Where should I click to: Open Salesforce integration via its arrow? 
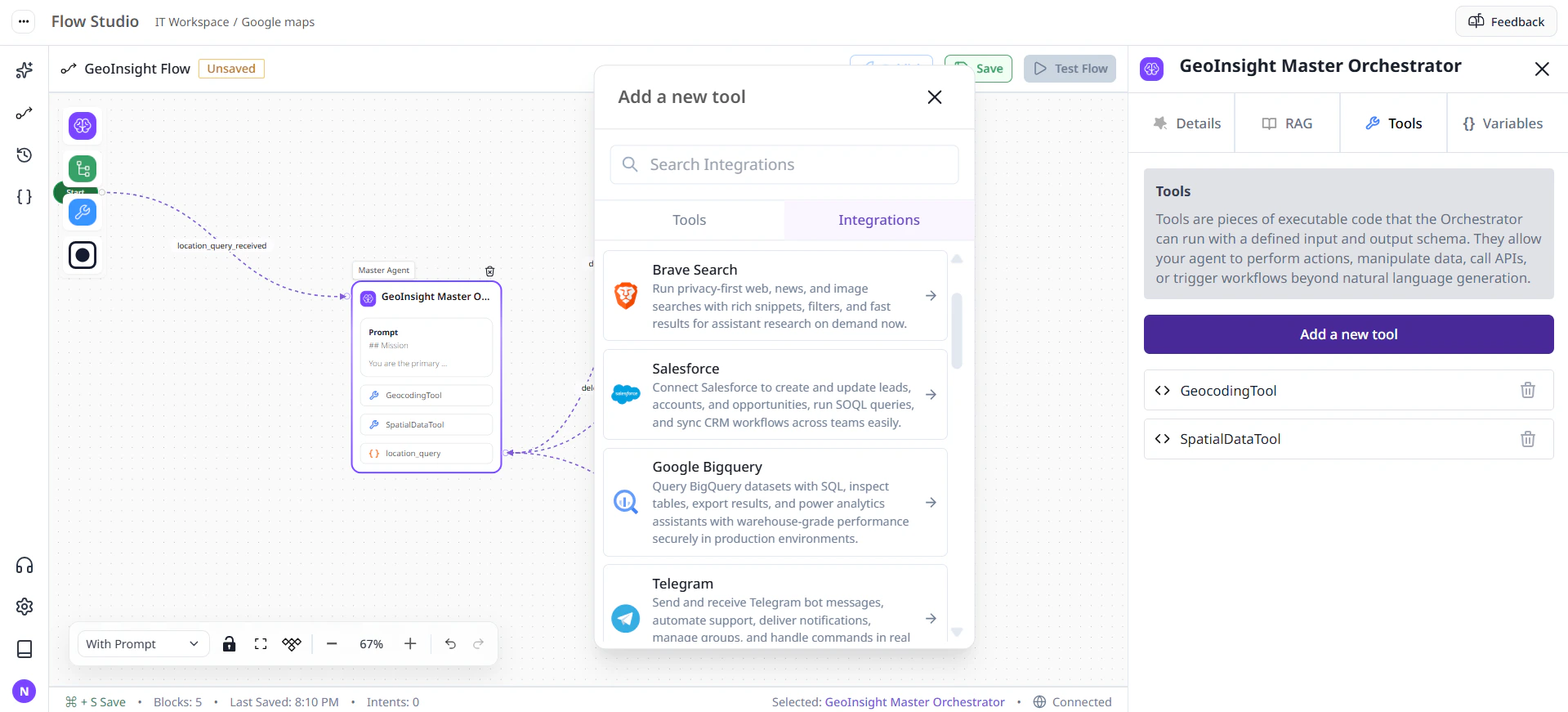pos(931,395)
